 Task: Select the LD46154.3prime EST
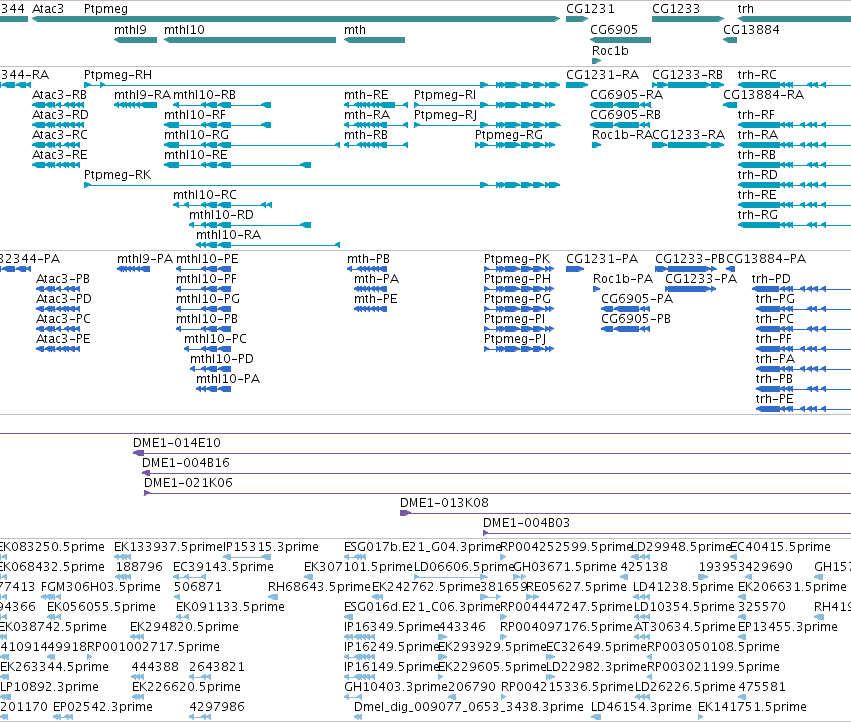click(x=596, y=717)
